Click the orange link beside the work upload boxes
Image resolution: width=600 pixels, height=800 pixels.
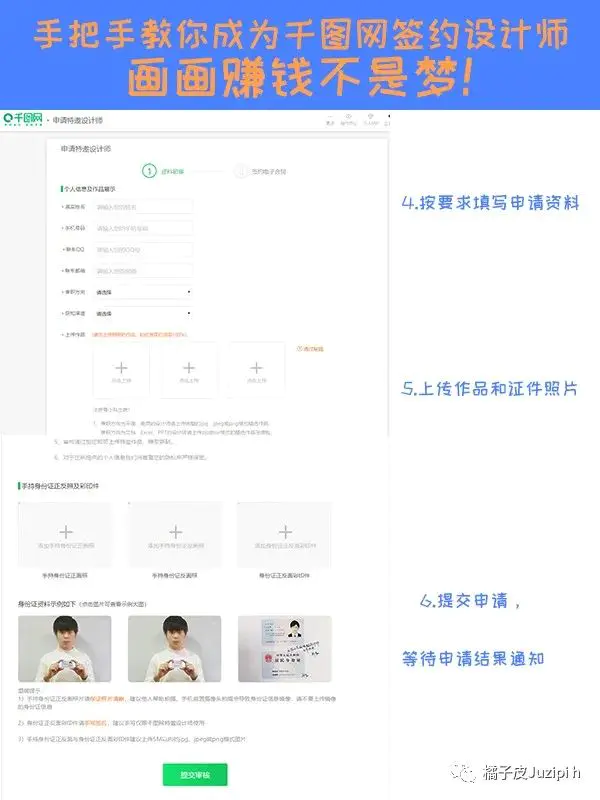[x=310, y=349]
